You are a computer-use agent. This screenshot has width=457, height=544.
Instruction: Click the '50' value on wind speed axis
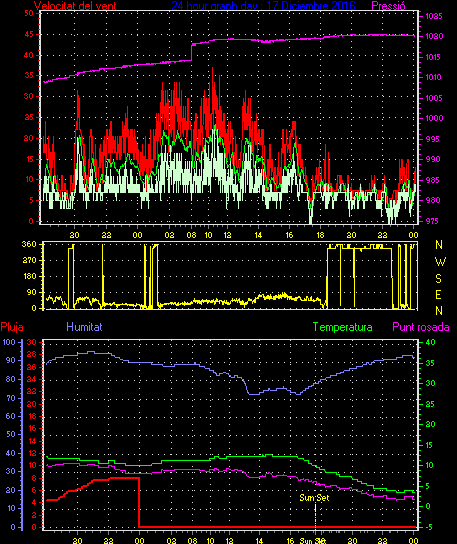pyautogui.click(x=29, y=13)
